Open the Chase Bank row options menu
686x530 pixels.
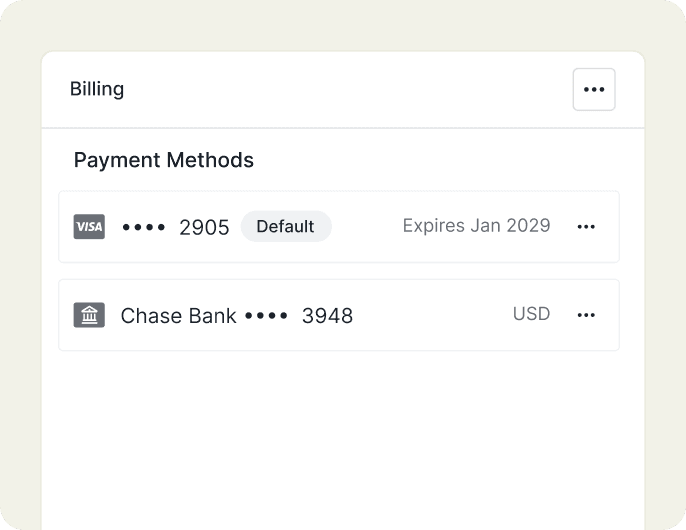click(586, 315)
